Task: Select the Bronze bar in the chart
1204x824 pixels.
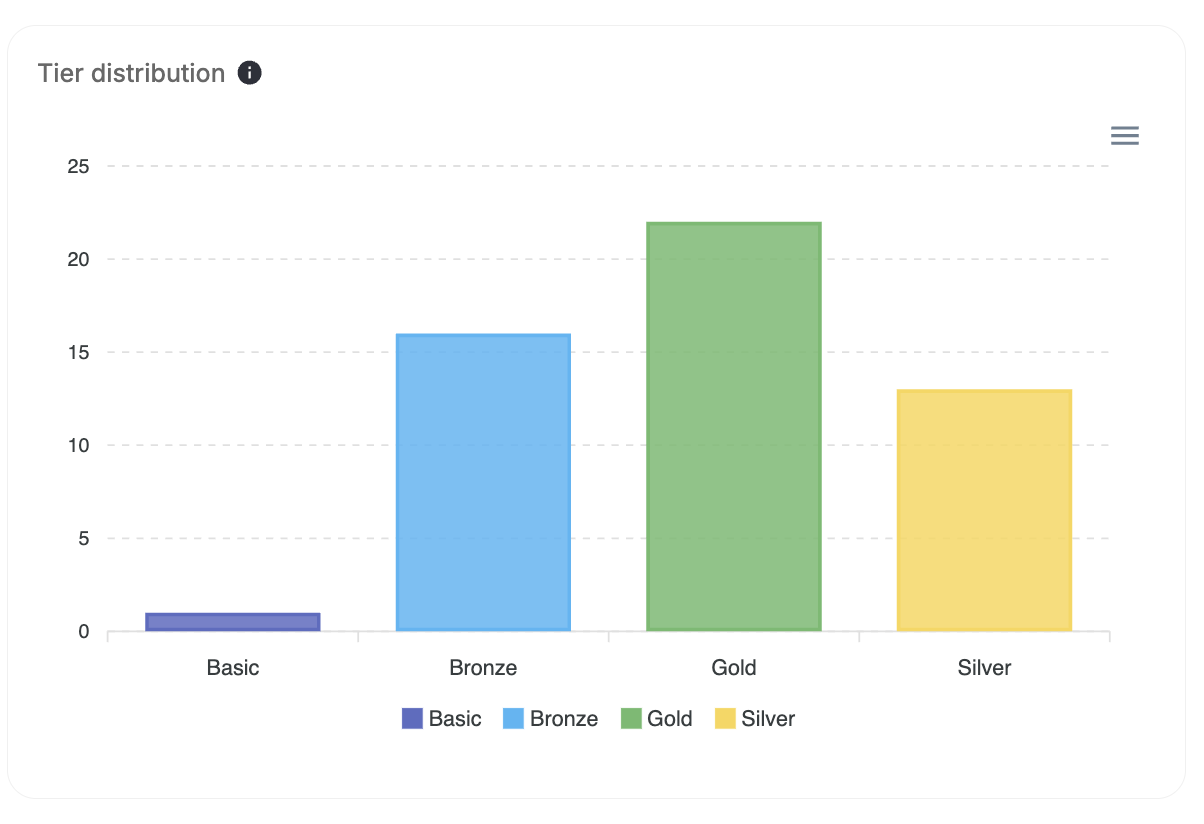Action: pyautogui.click(x=483, y=480)
